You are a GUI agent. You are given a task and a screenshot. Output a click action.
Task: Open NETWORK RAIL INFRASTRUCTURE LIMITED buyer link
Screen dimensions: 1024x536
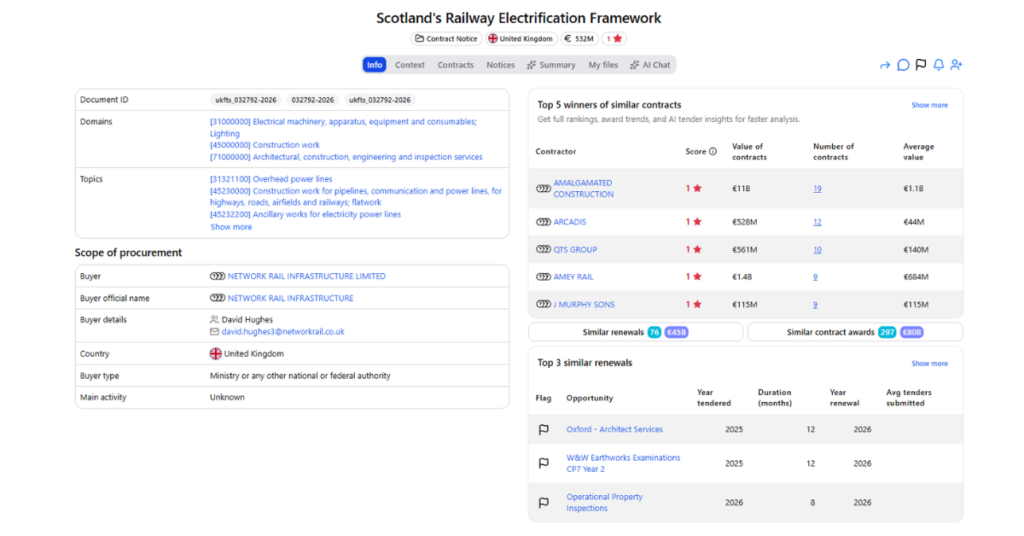pyautogui.click(x=306, y=276)
